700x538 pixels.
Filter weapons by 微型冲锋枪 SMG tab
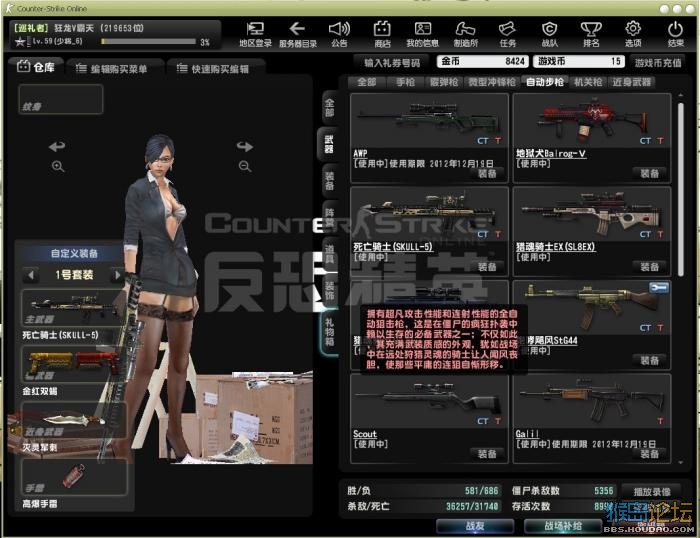492,82
